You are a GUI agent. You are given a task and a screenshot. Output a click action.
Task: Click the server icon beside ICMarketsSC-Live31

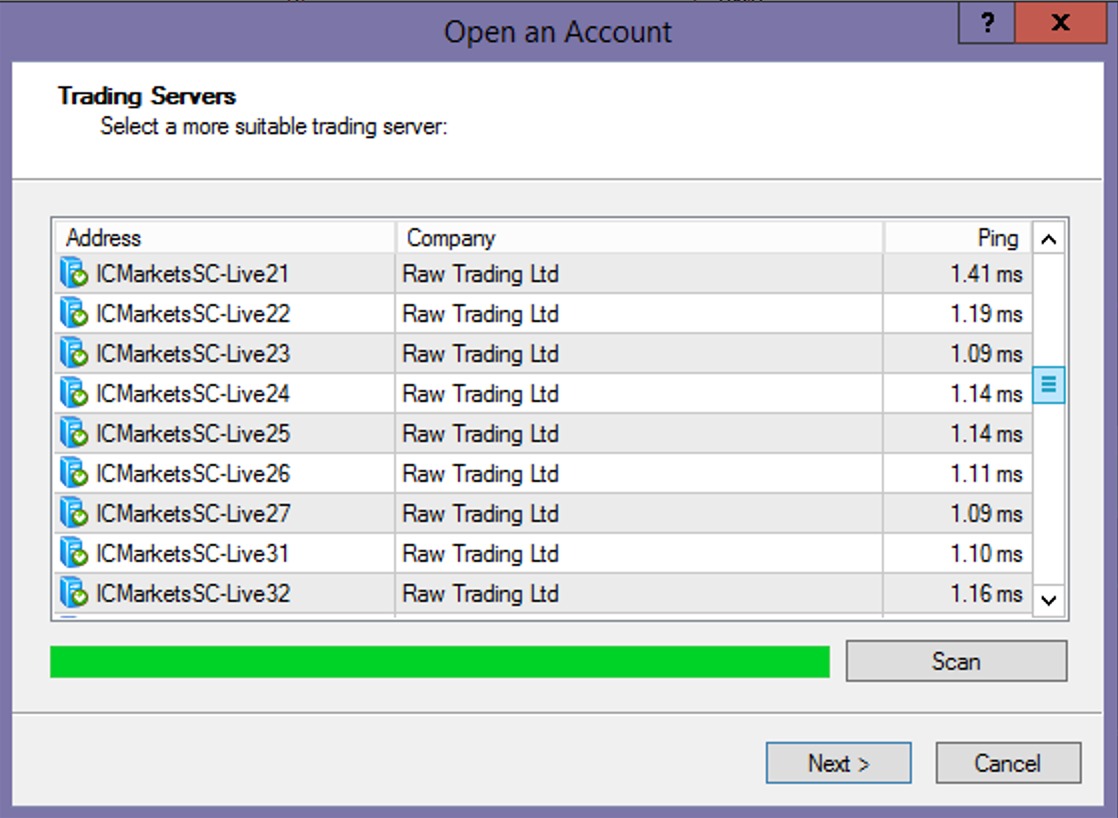pos(73,553)
